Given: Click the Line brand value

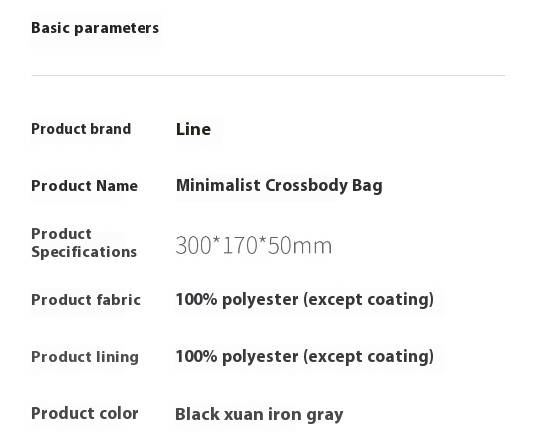Looking at the screenshot, I should coord(193,129).
